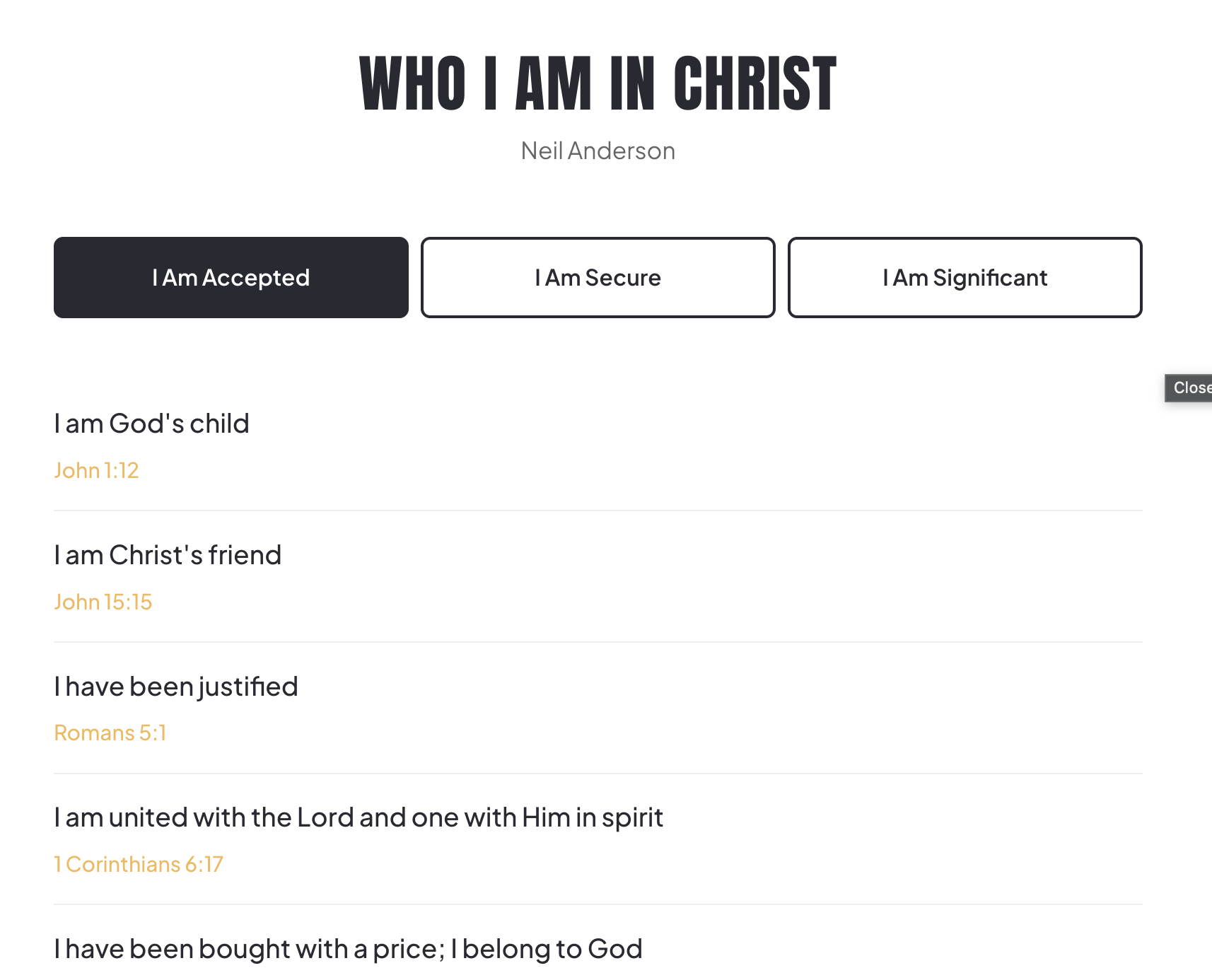The width and height of the screenshot is (1212, 980).
Task: Click the divider line below Romans 5:1
Action: coord(598,774)
